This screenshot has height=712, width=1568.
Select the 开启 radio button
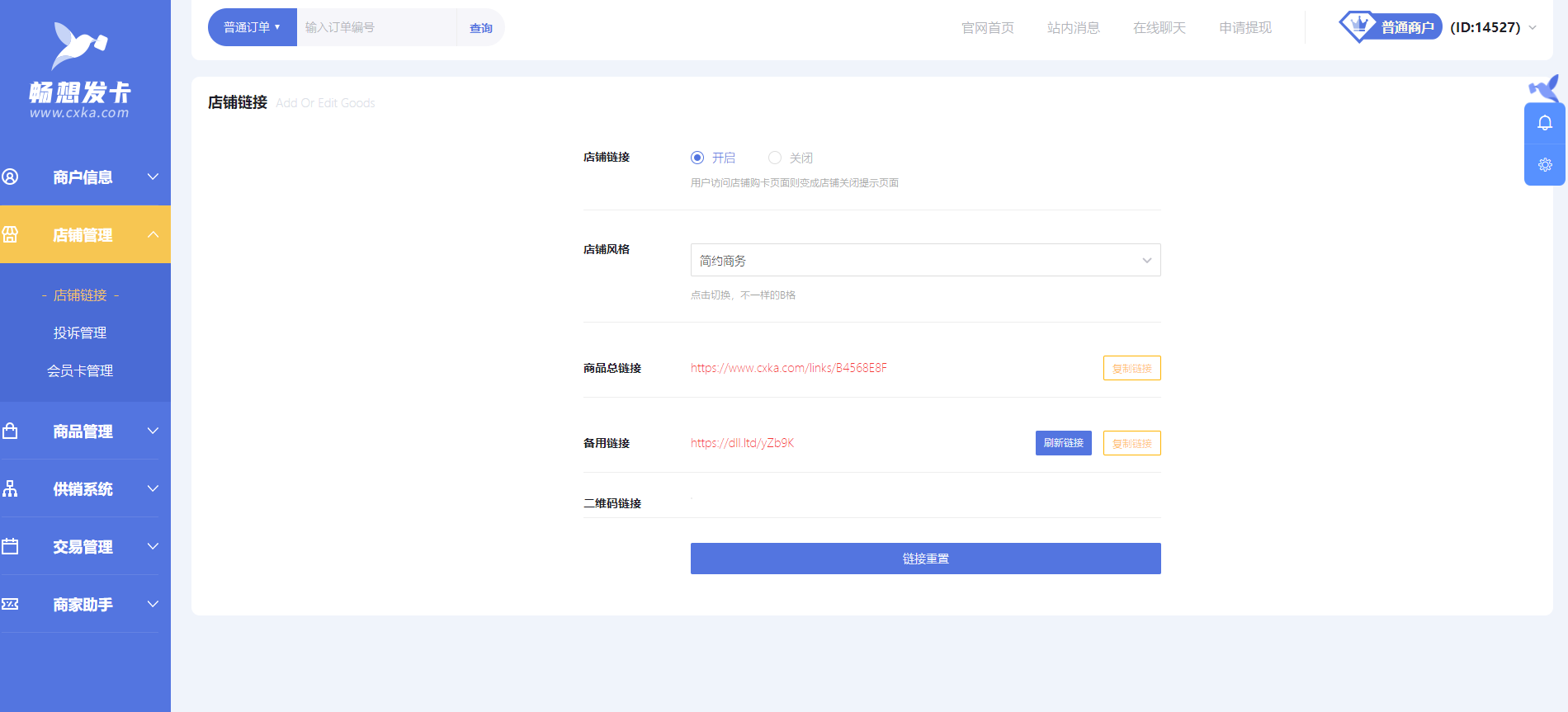click(x=697, y=158)
